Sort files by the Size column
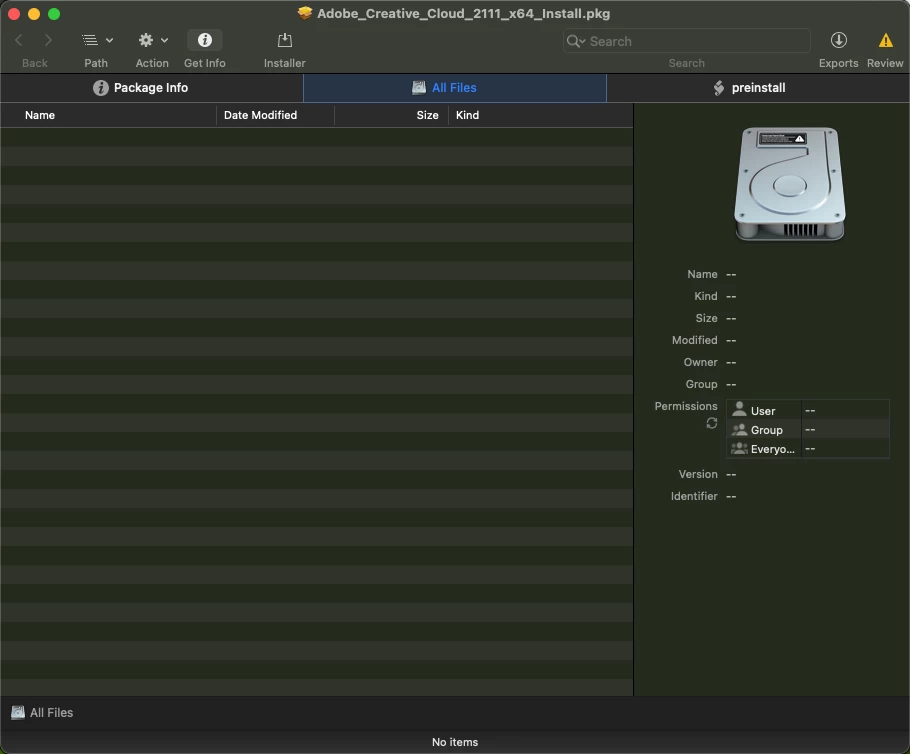Image resolution: width=910 pixels, height=754 pixels. coord(391,115)
